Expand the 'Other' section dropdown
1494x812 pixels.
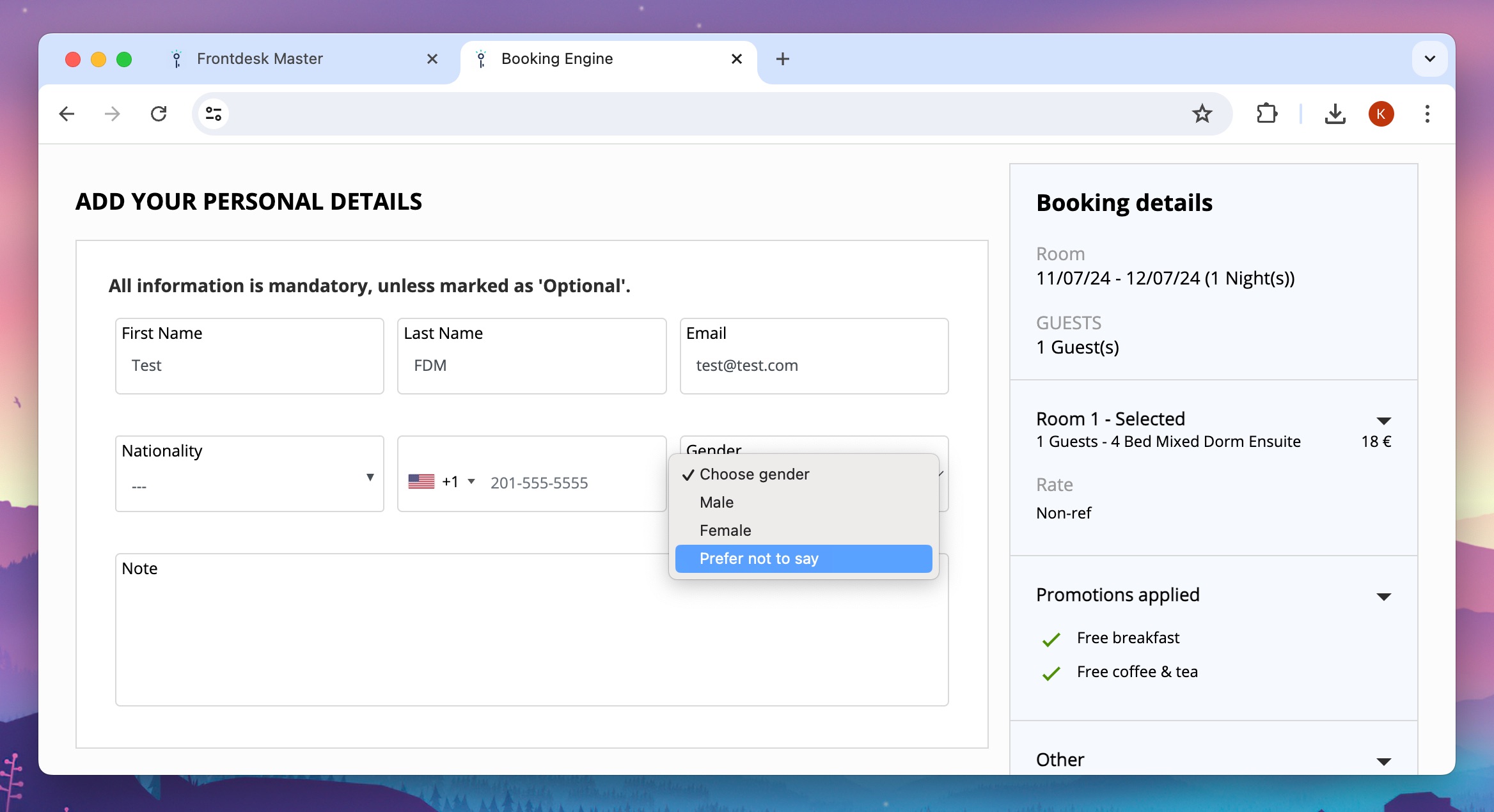pos(1384,758)
